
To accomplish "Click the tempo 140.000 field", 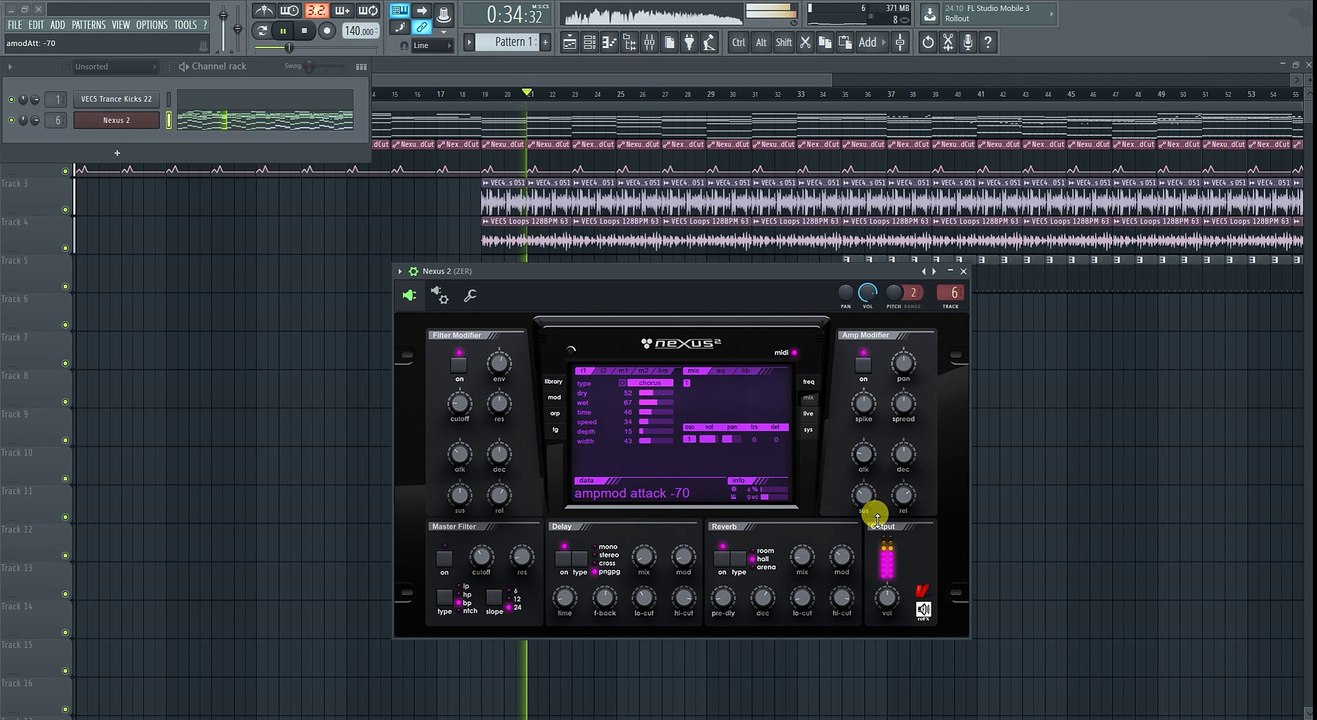I will [360, 31].
